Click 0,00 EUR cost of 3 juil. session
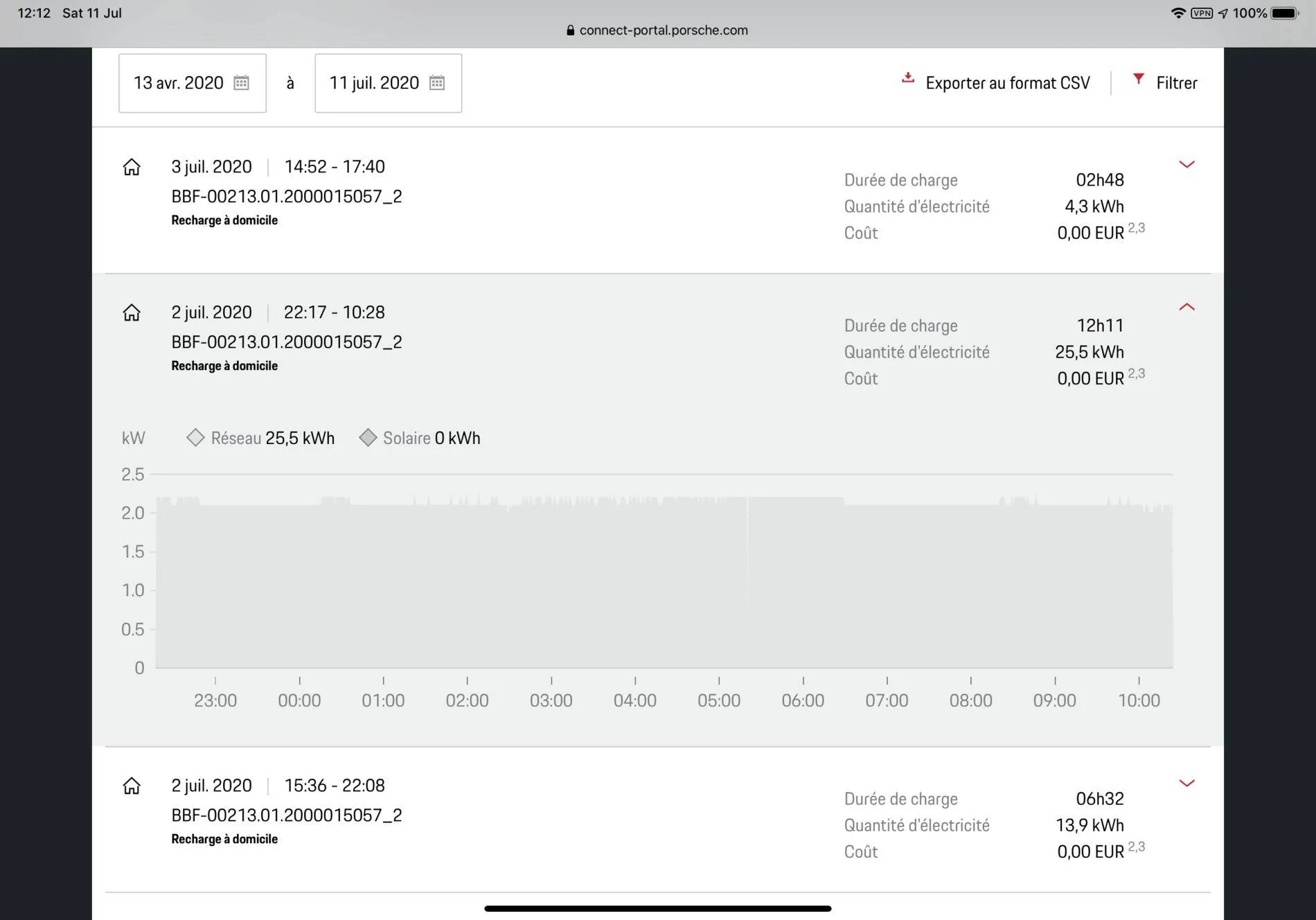The image size is (1316, 920). 1090,233
